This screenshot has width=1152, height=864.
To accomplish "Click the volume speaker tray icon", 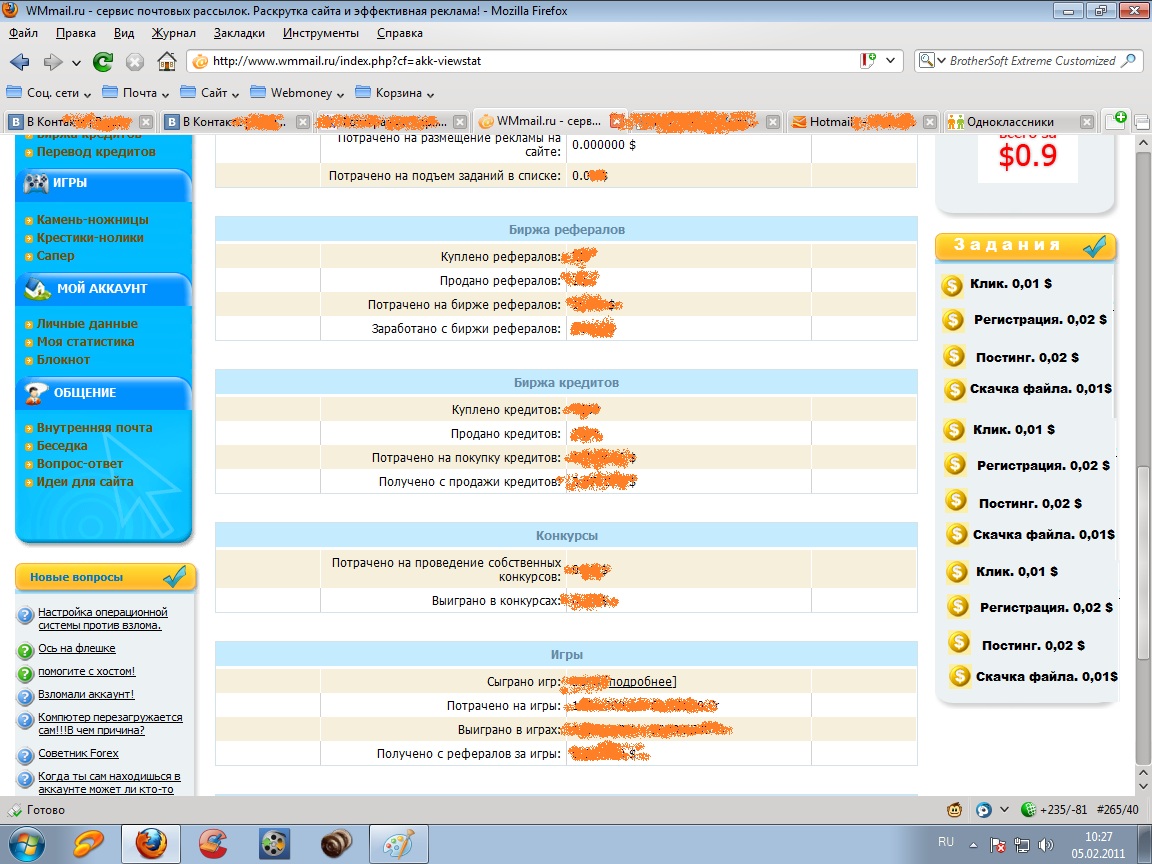I will (1045, 845).
